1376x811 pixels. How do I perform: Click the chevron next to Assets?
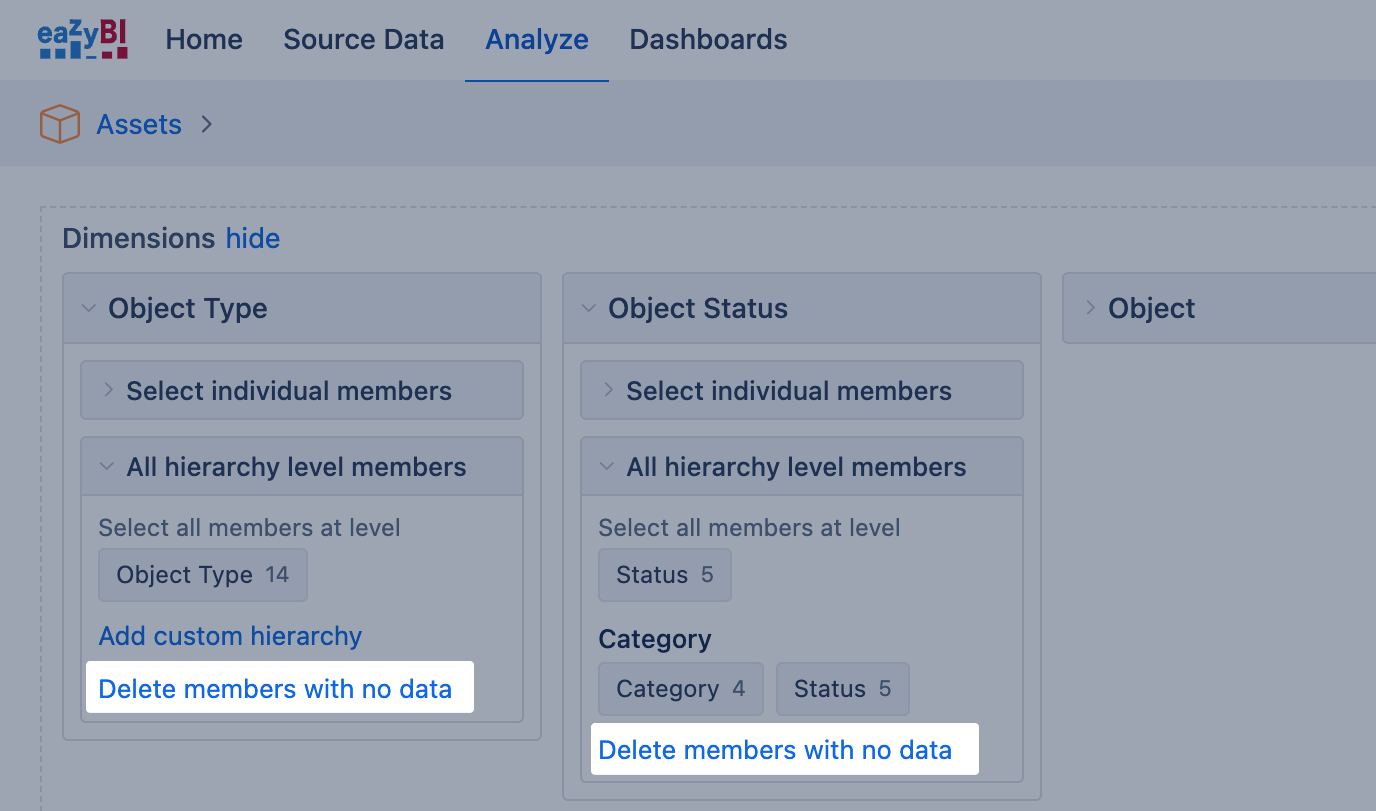[x=207, y=125]
